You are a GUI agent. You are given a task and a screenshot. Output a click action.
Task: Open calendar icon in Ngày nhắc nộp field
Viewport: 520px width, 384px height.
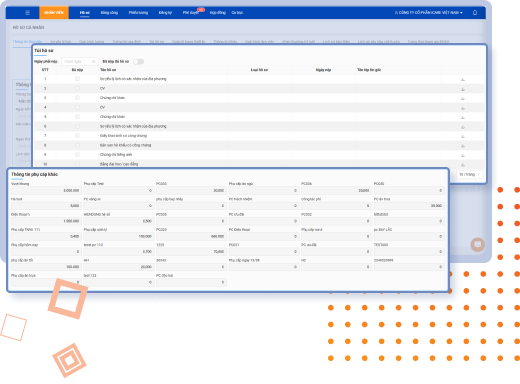pos(93,62)
